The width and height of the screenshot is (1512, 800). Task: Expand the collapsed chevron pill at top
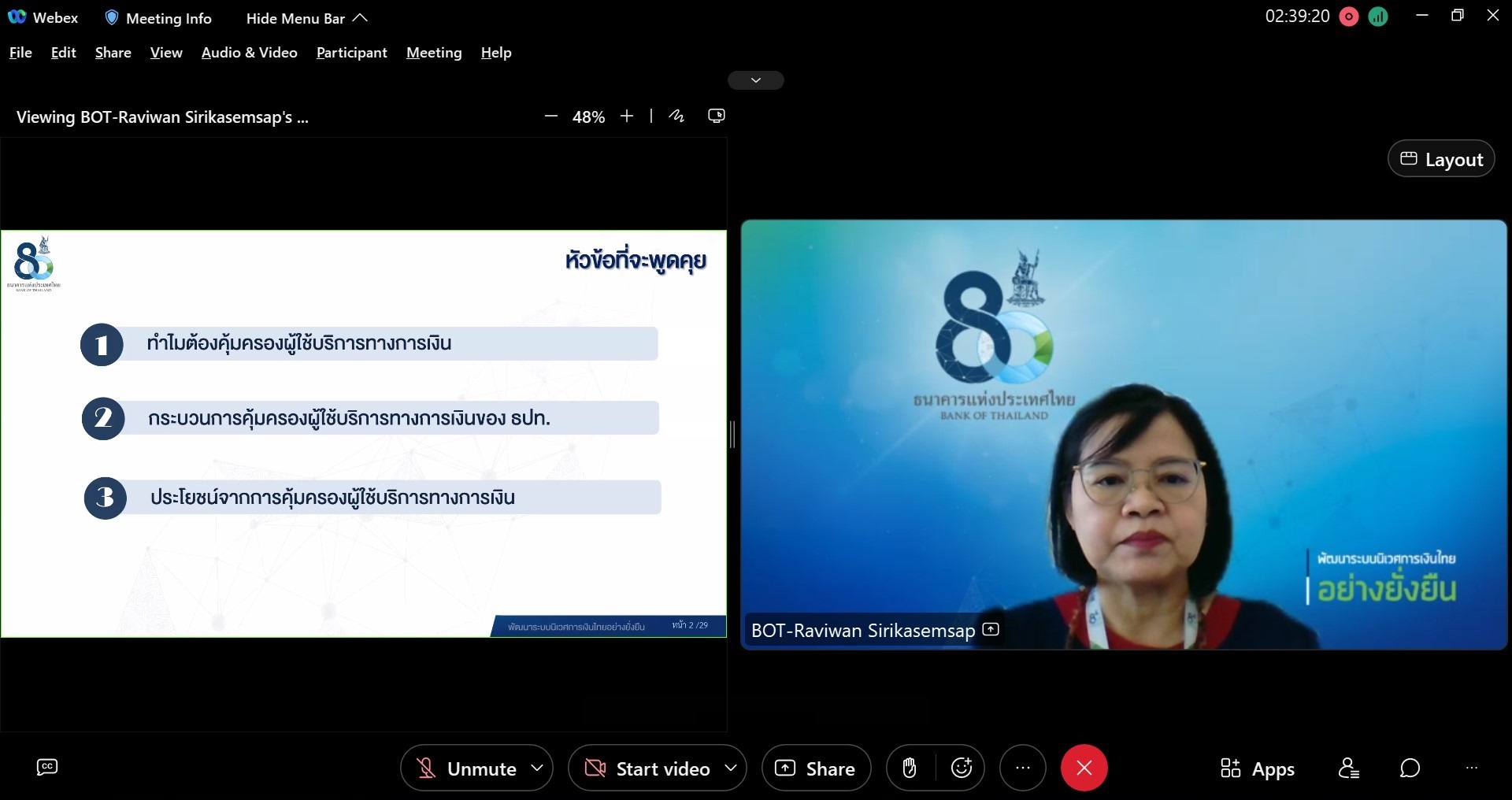tap(756, 80)
